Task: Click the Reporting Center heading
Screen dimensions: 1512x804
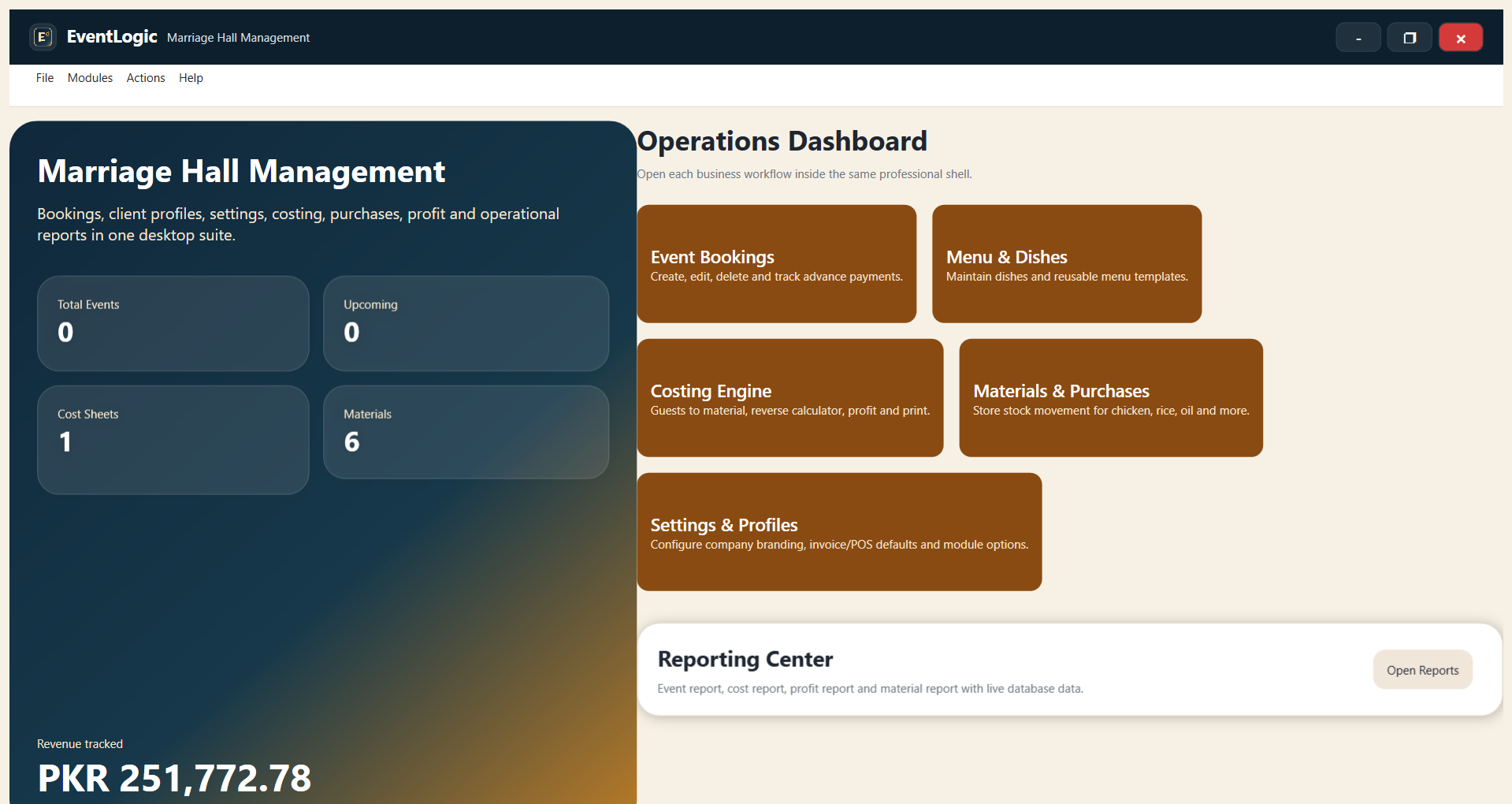Action: point(745,659)
